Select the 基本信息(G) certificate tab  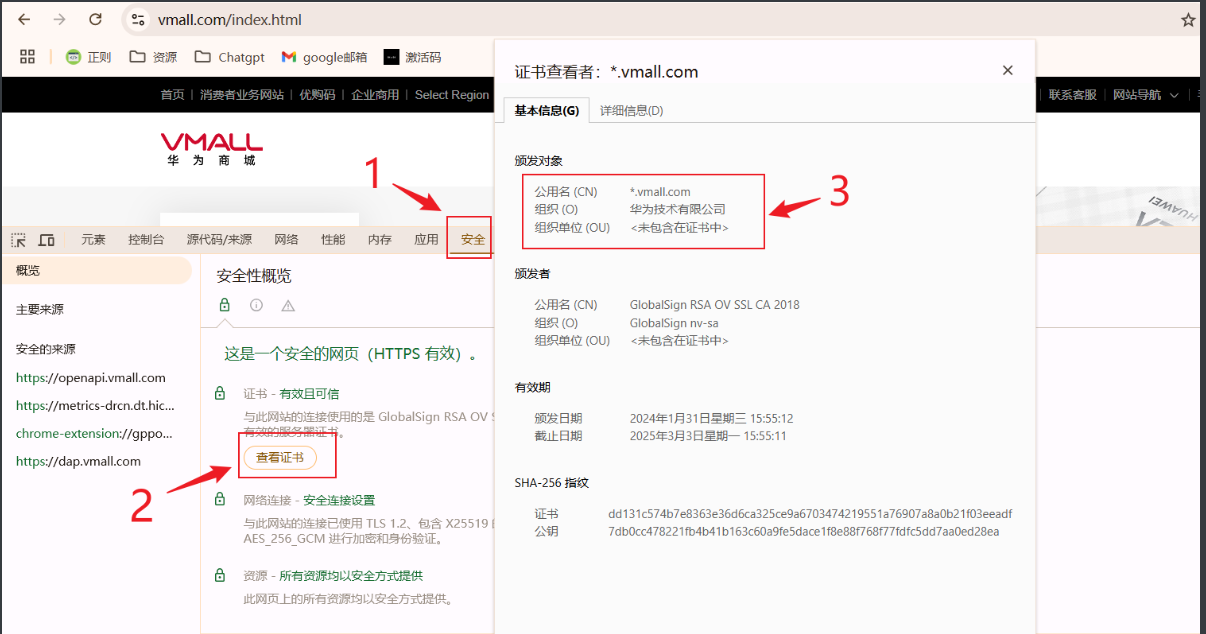(x=546, y=110)
